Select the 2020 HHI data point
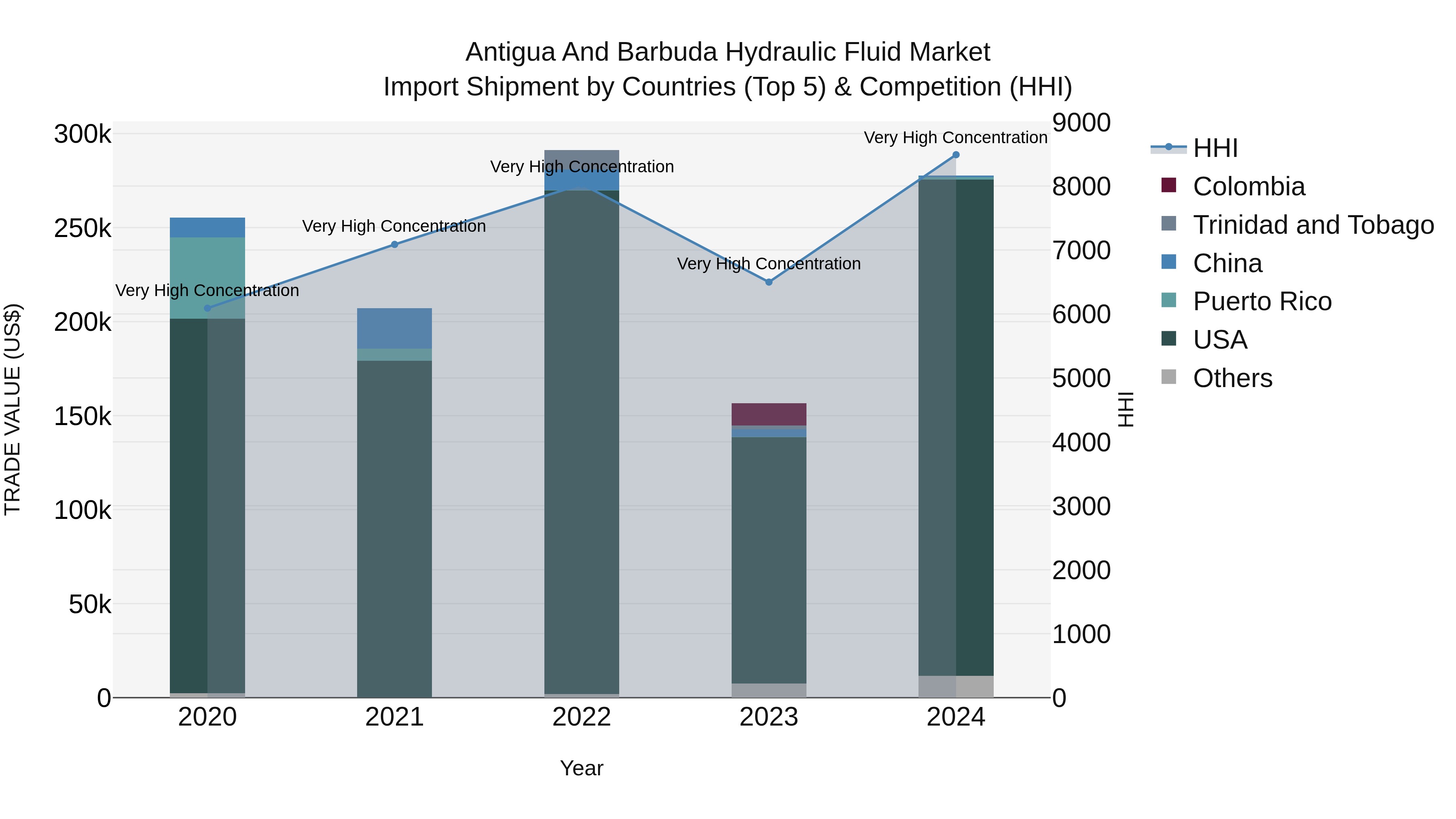This screenshot has width=1456, height=819. 207,308
